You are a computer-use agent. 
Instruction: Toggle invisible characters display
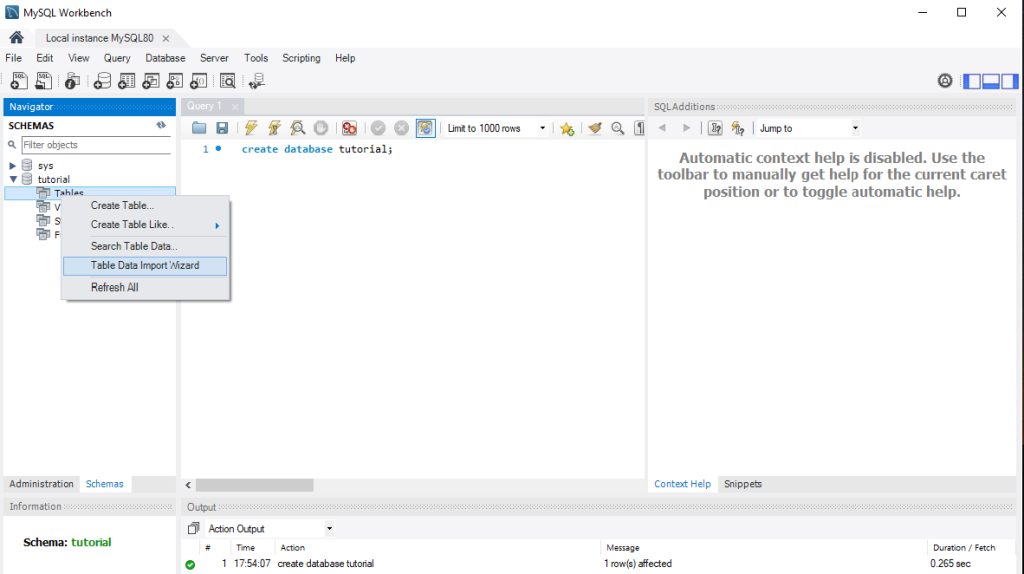coord(639,129)
